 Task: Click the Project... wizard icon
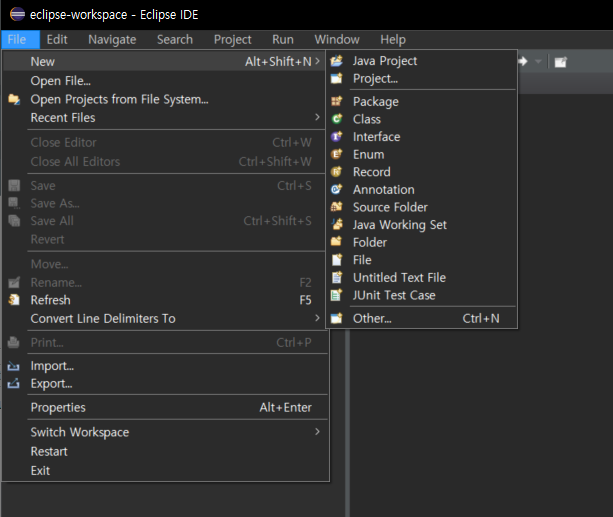[337, 79]
